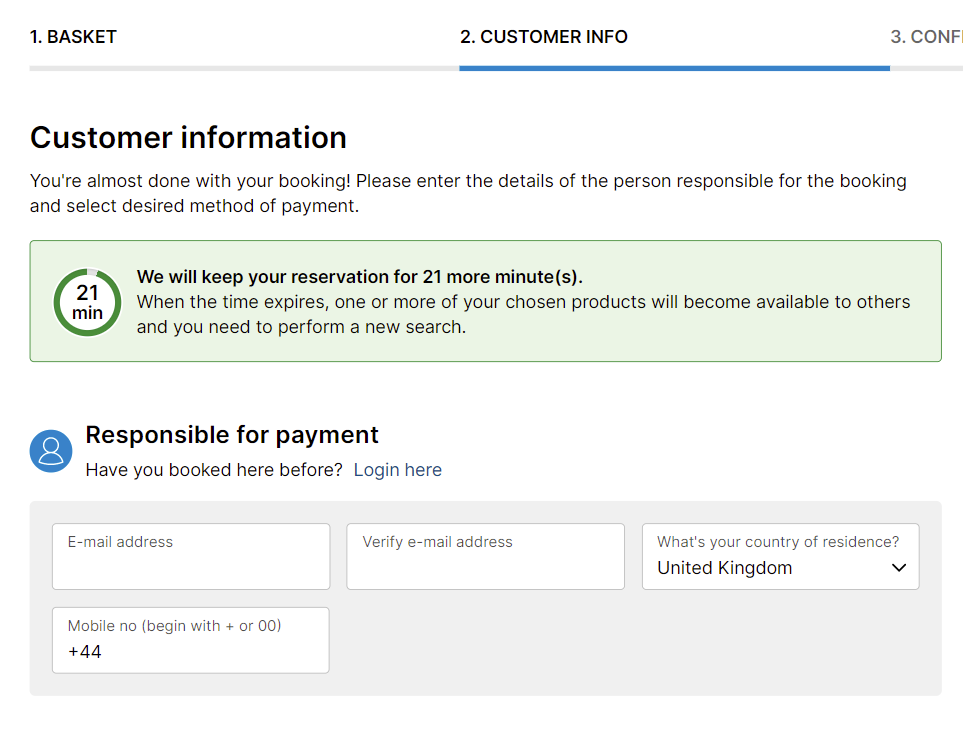Click the blue user profile icon
Viewport: 963px width, 731px height.
(x=51, y=451)
